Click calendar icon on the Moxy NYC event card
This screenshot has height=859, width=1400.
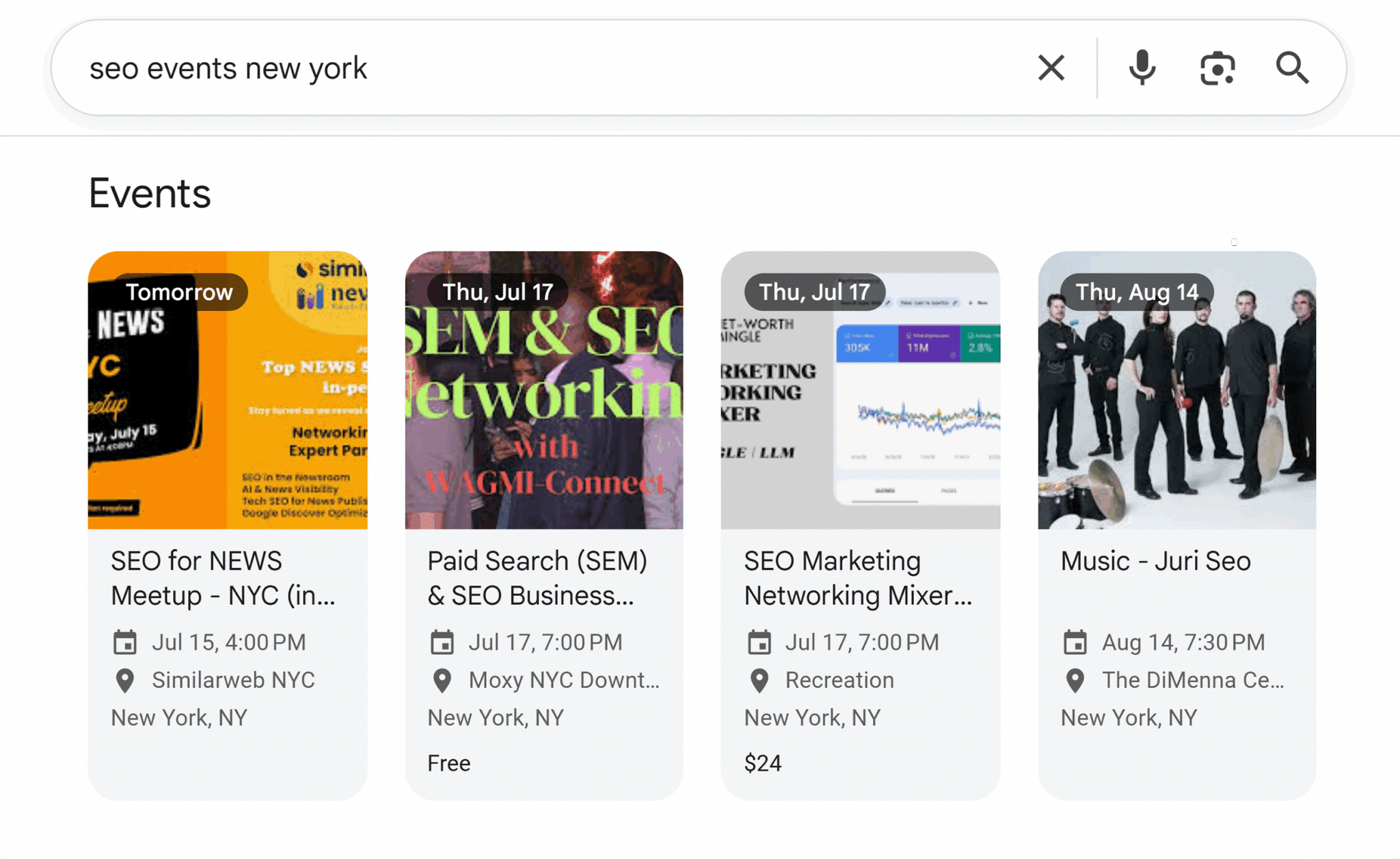[x=442, y=642]
